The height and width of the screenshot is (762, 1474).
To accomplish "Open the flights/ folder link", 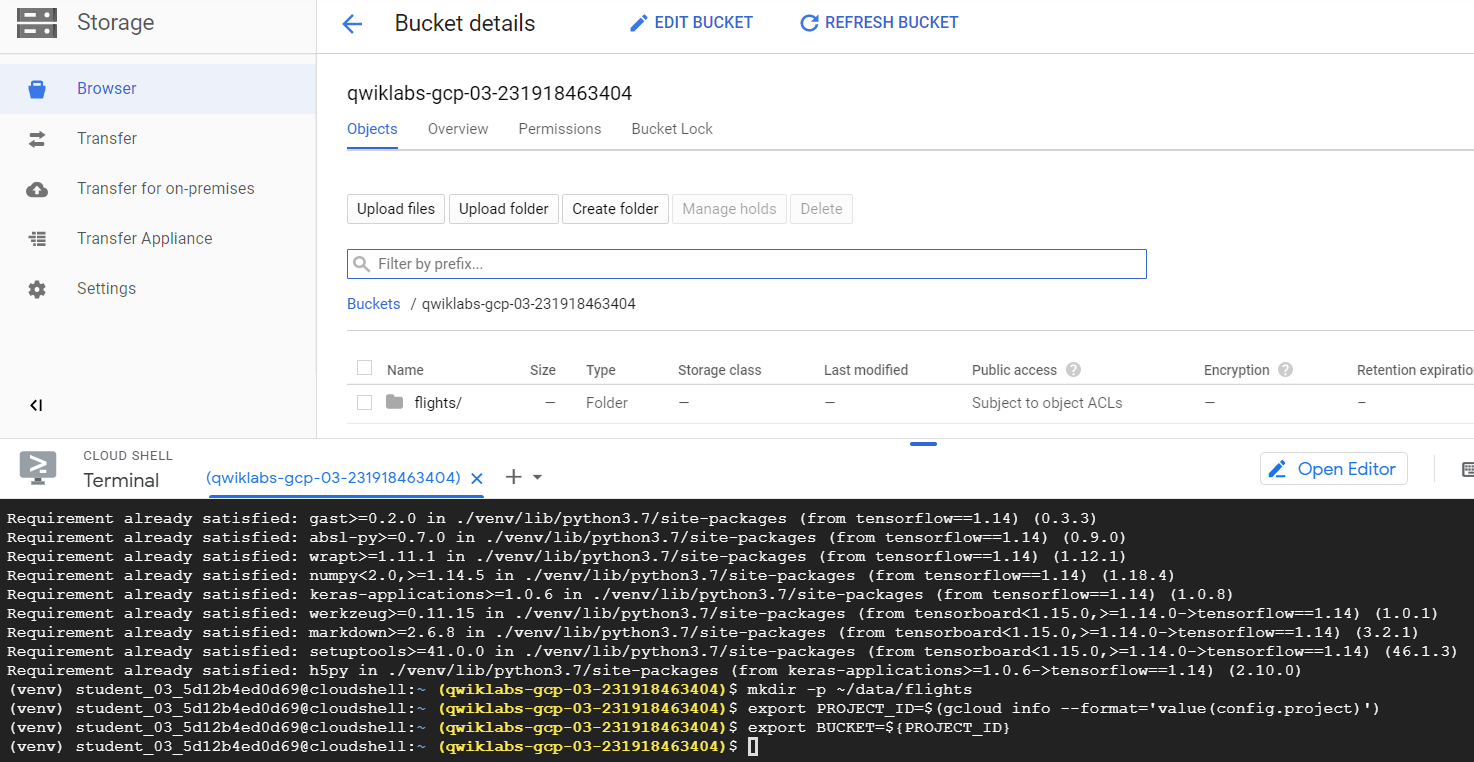I will click(437, 403).
